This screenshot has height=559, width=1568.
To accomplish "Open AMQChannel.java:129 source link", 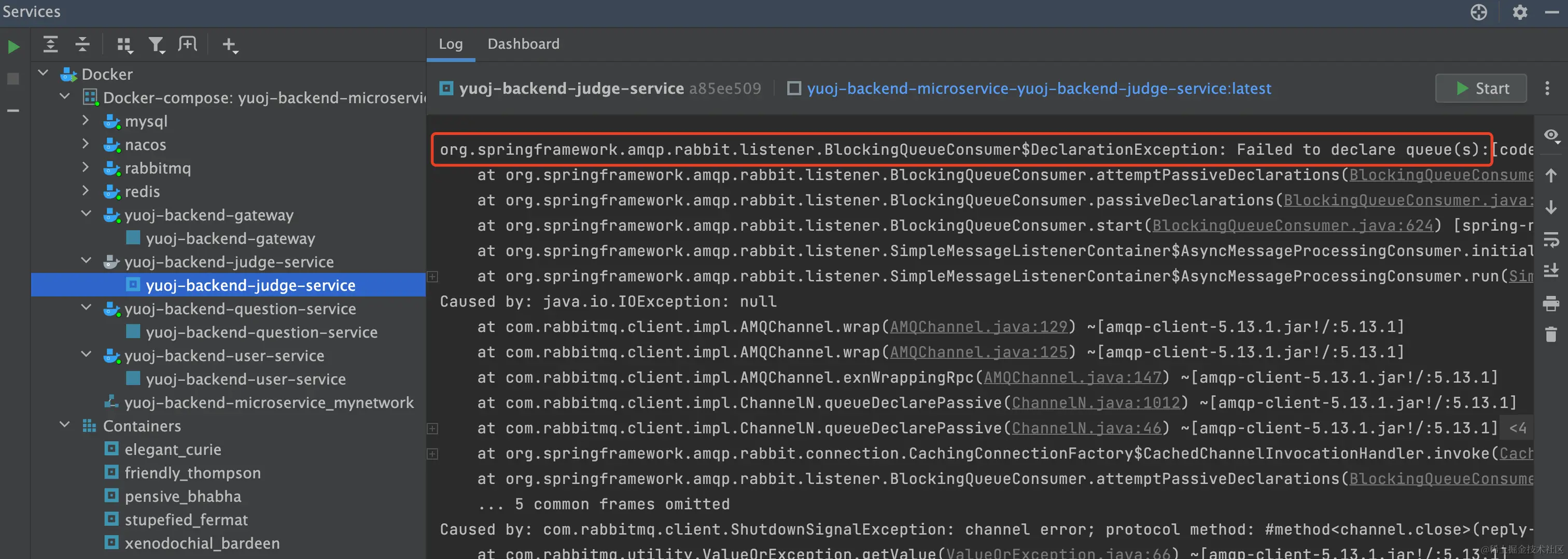I will point(979,326).
